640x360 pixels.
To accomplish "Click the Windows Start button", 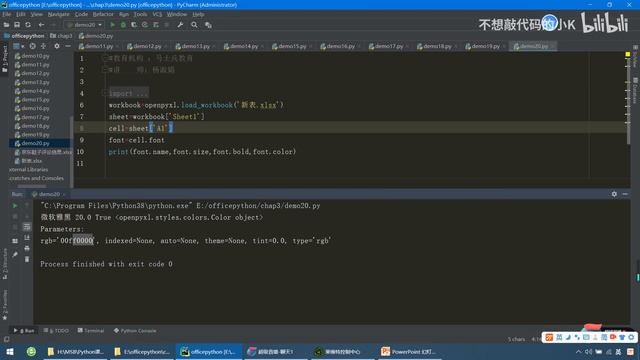I will (10, 351).
